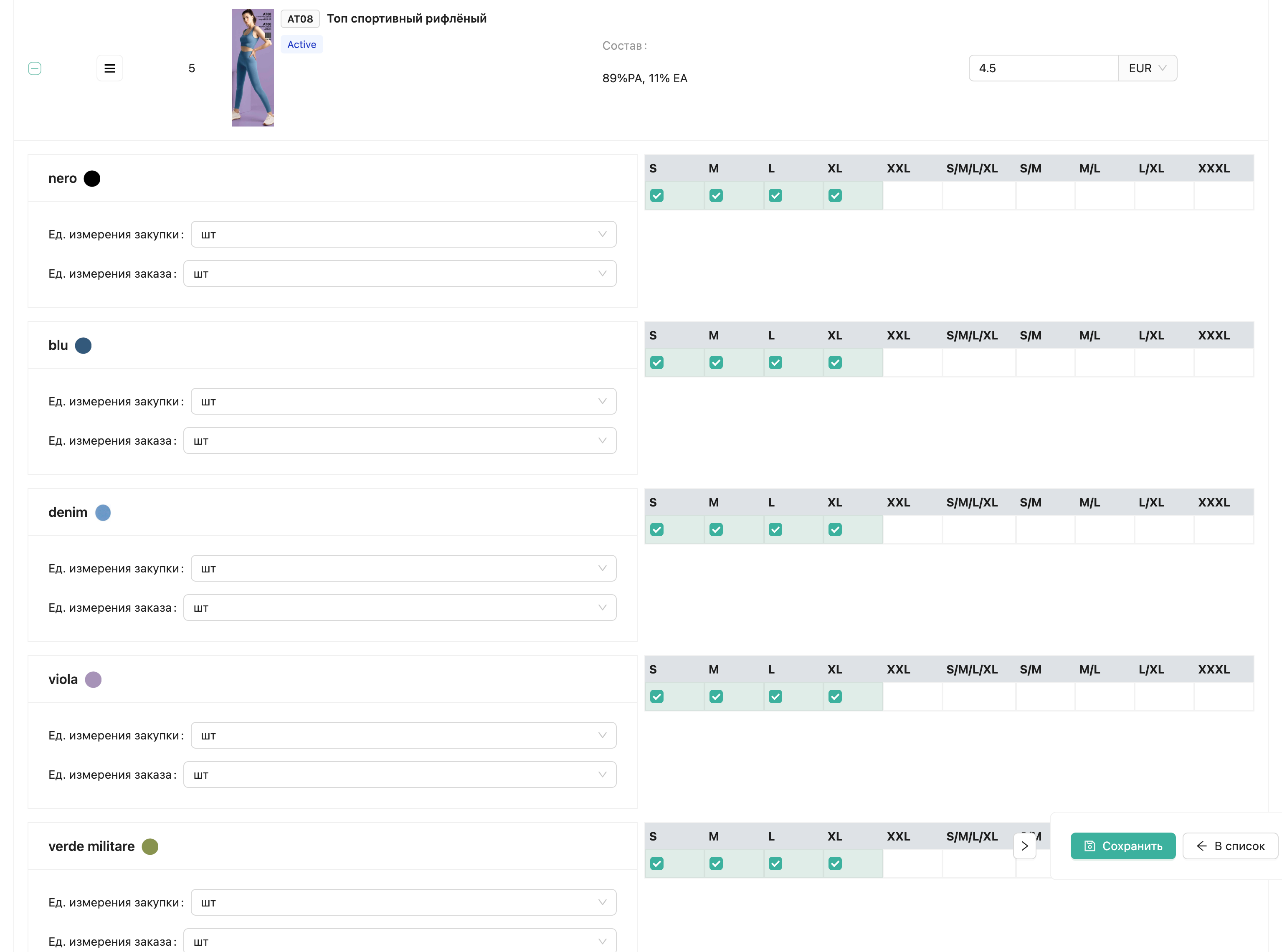Open nero purchase unit dropdown
The height and width of the screenshot is (952, 1282).
[403, 235]
